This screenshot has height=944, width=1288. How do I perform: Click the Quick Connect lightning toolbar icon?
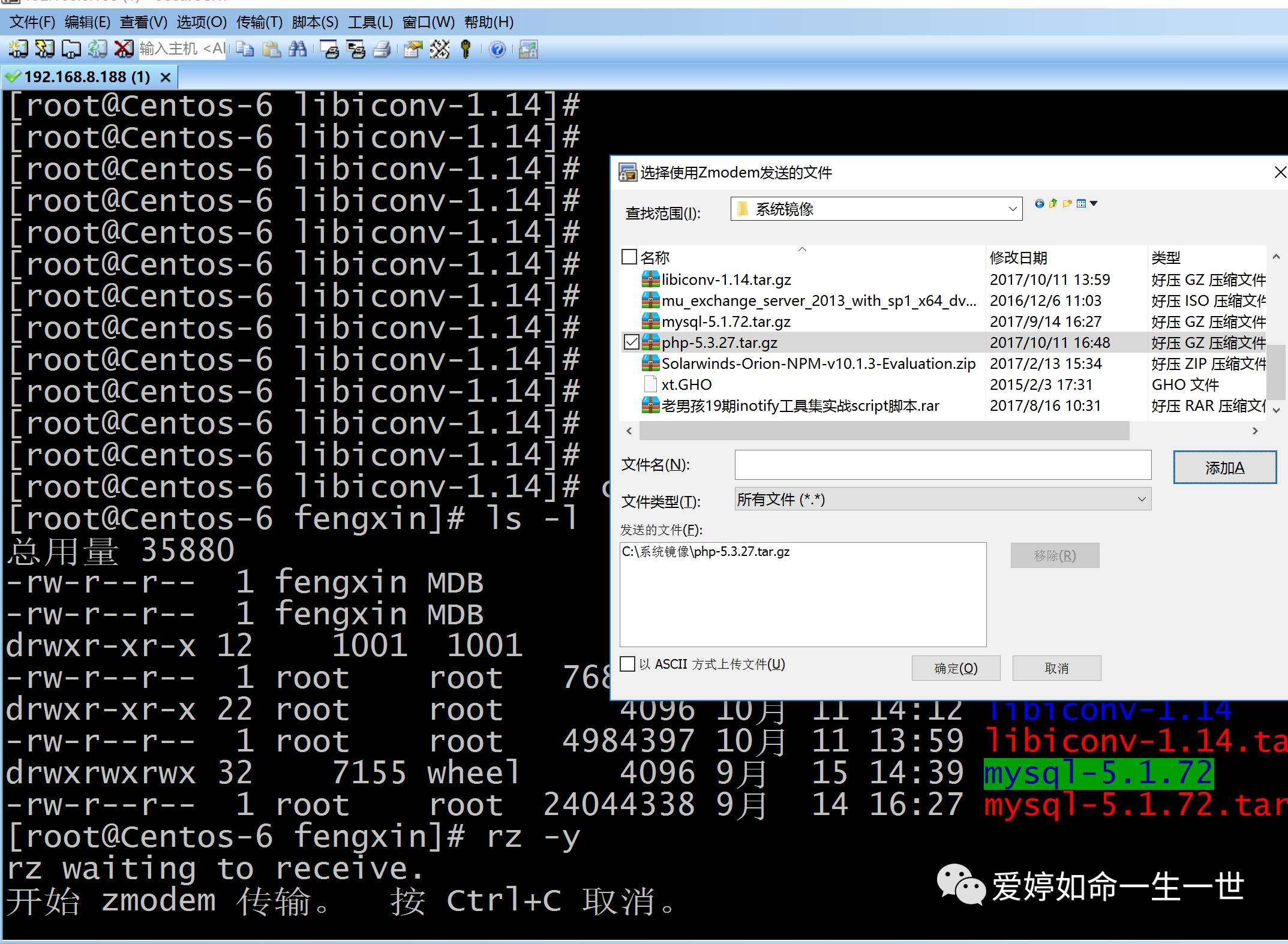pyautogui.click(x=45, y=49)
